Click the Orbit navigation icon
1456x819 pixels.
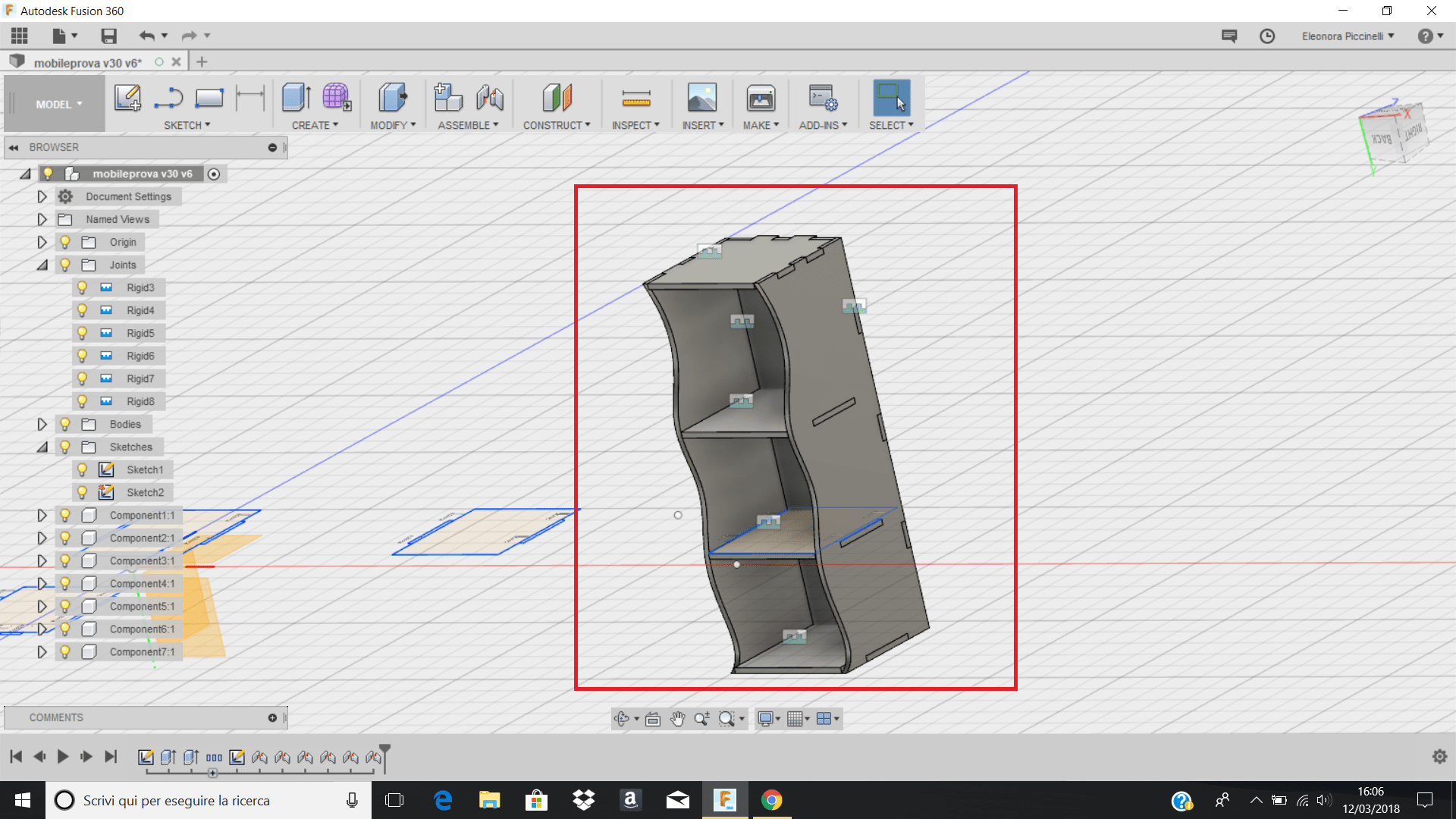[x=622, y=719]
